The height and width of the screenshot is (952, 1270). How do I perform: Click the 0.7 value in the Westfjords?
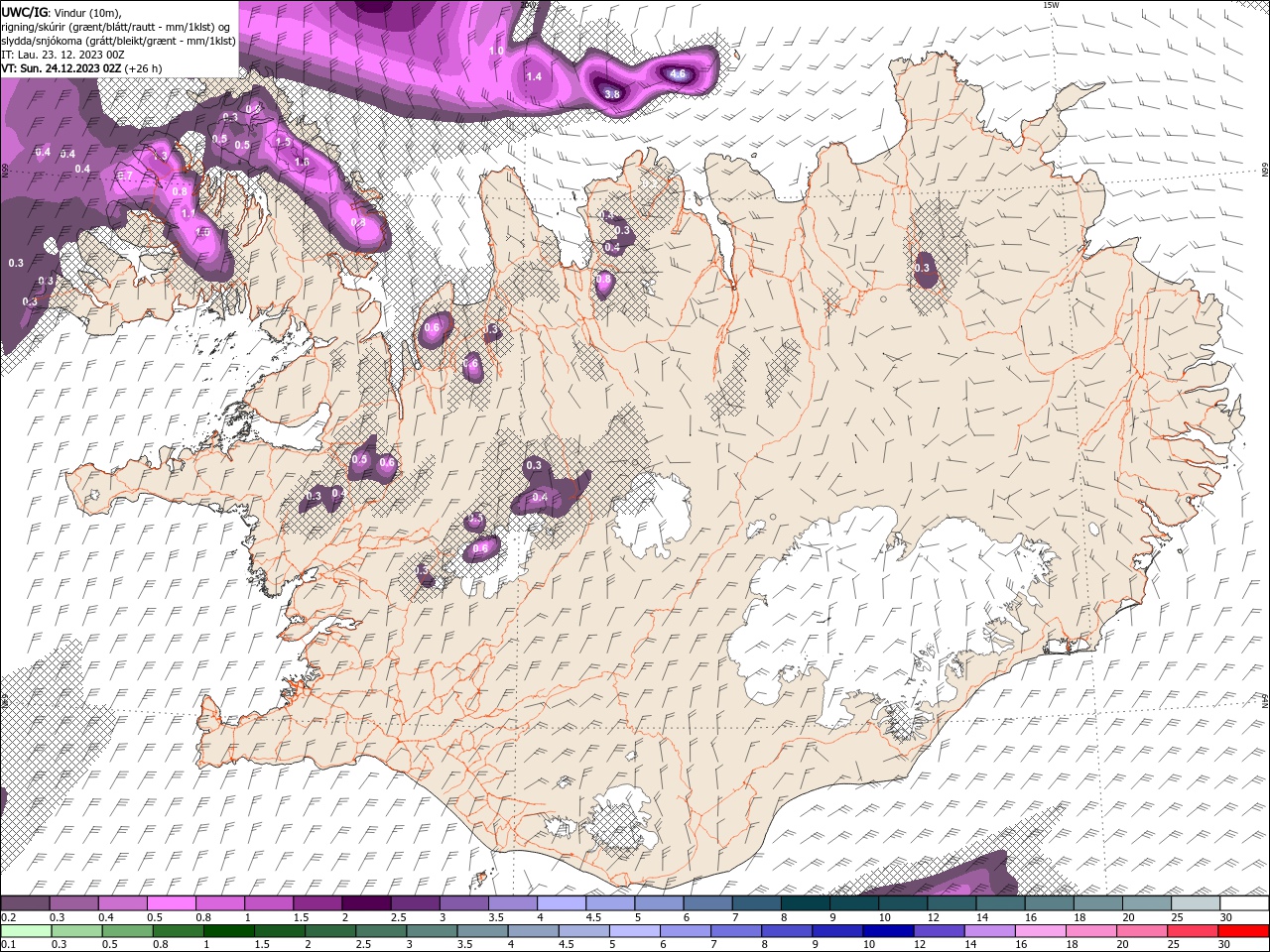pyautogui.click(x=125, y=176)
